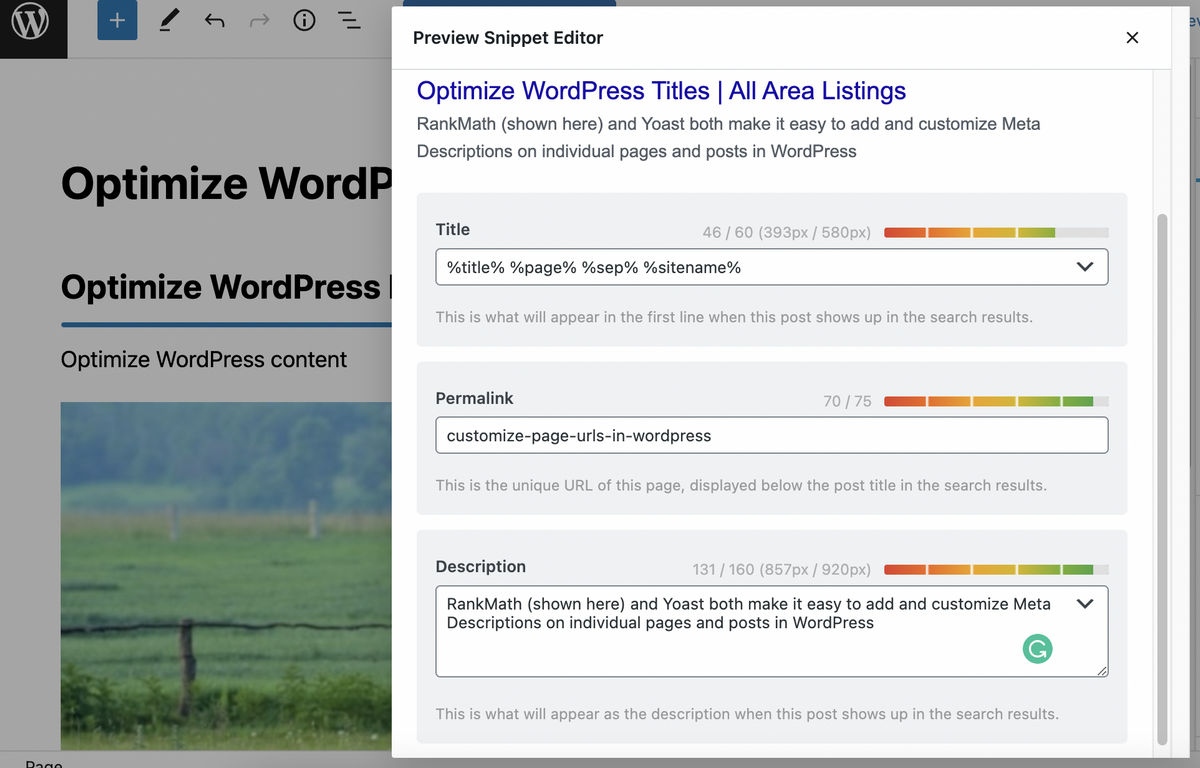Expand the Title variables dropdown chevron
This screenshot has height=768, width=1200.
pos(1085,267)
